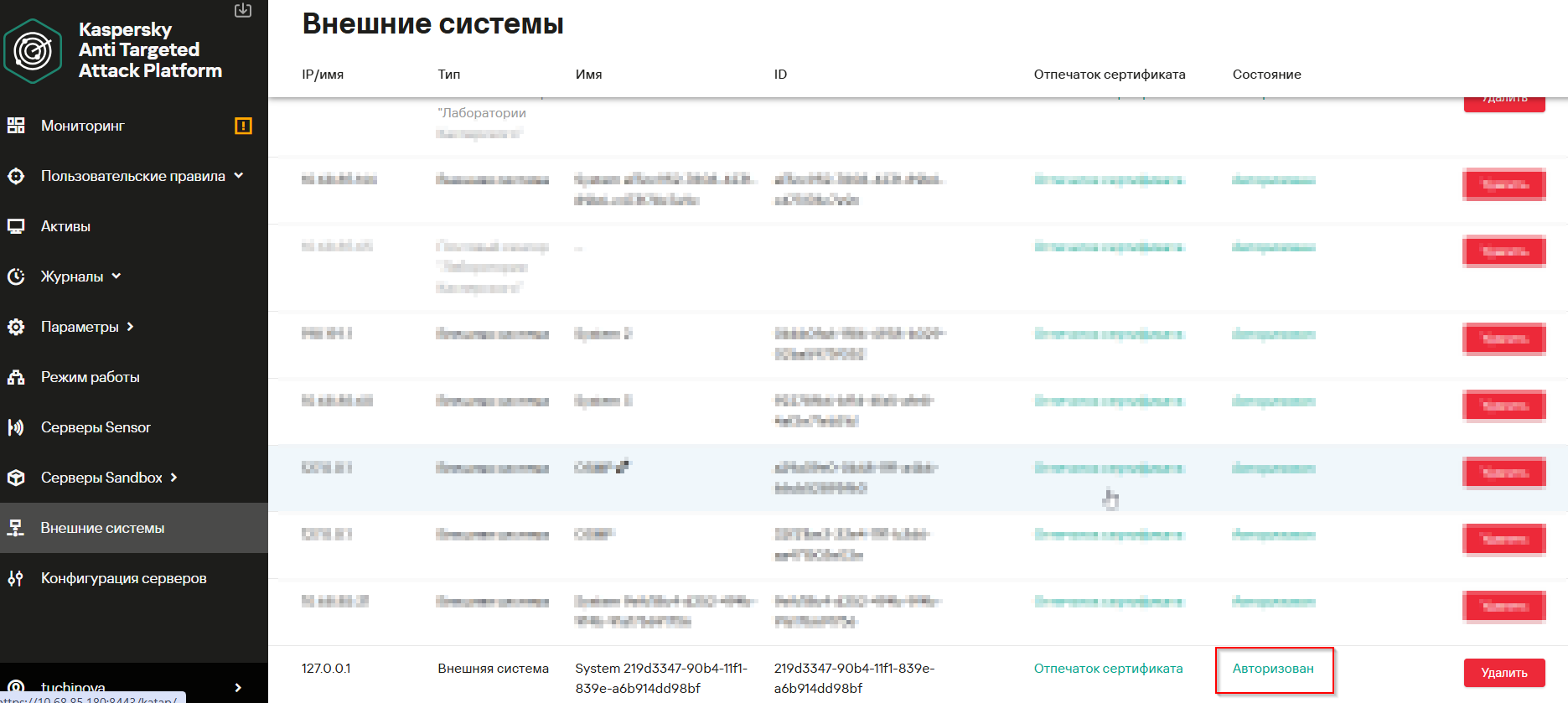This screenshot has height=703, width=1568.
Task: Open Отпечаток сертификата link for 127.0.0.1
Action: tap(1109, 669)
